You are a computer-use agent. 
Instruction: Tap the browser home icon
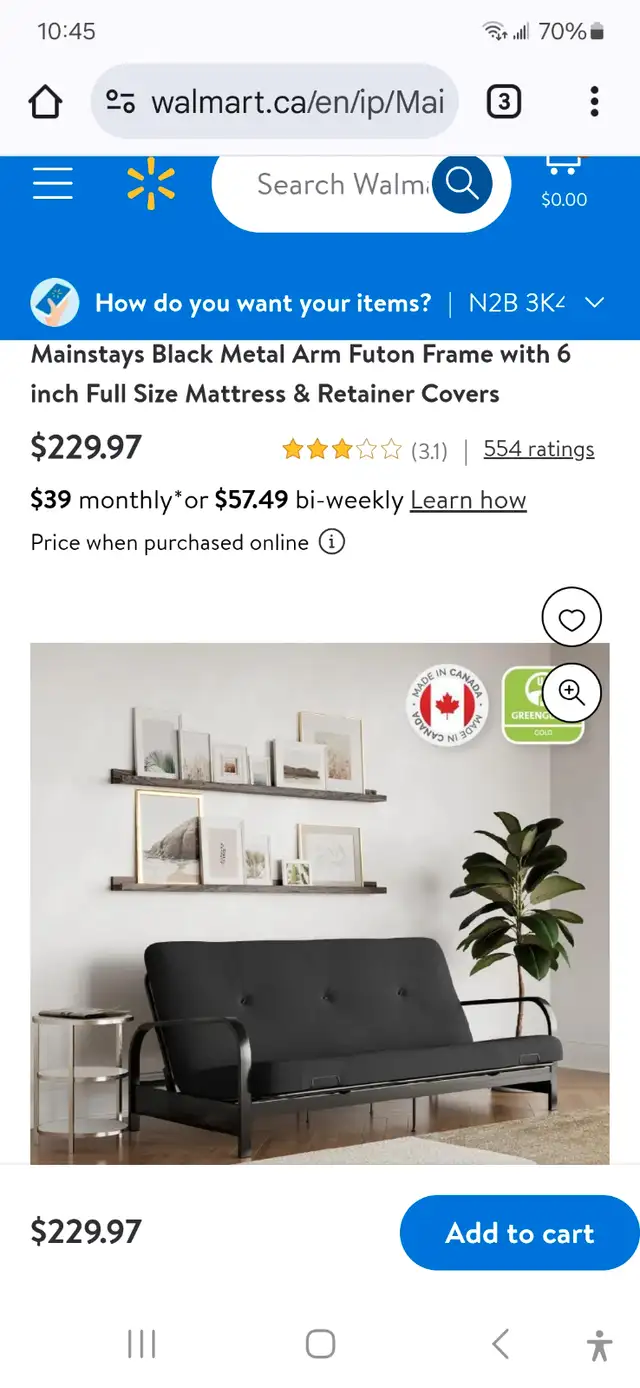point(46,102)
